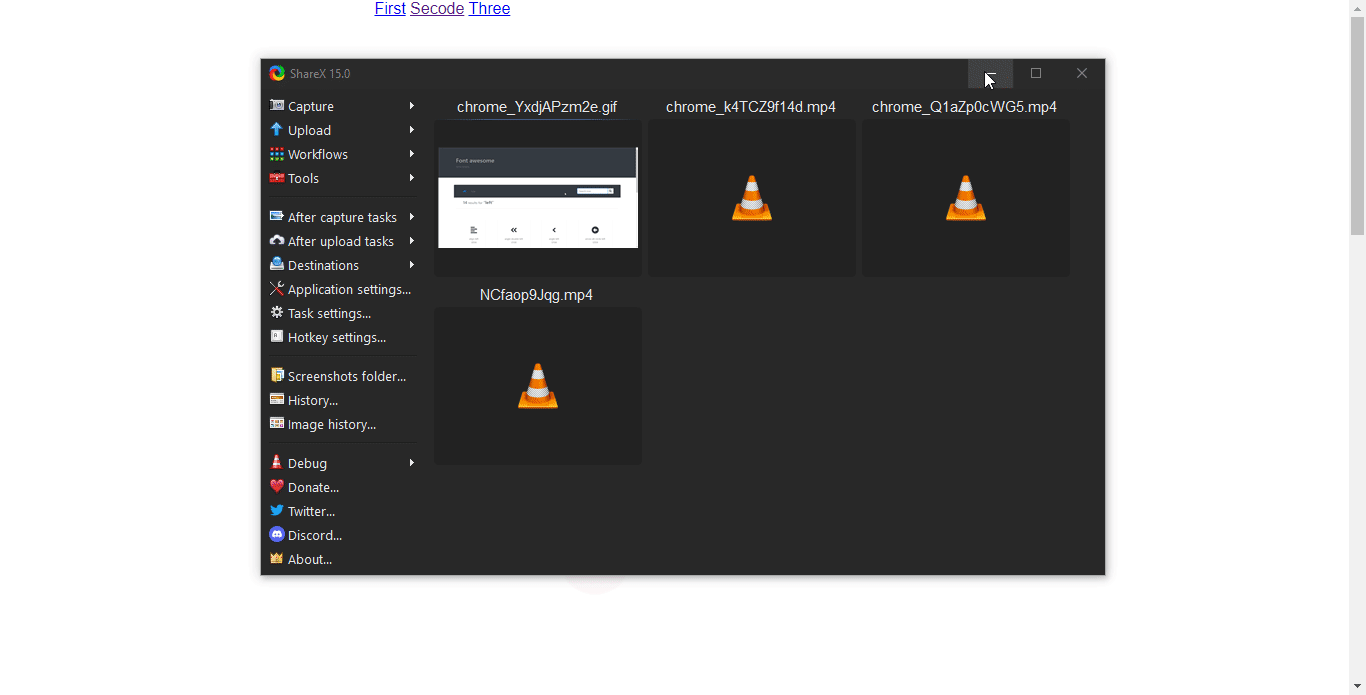1366x695 pixels.
Task: Open Task settings
Action: 342,313
